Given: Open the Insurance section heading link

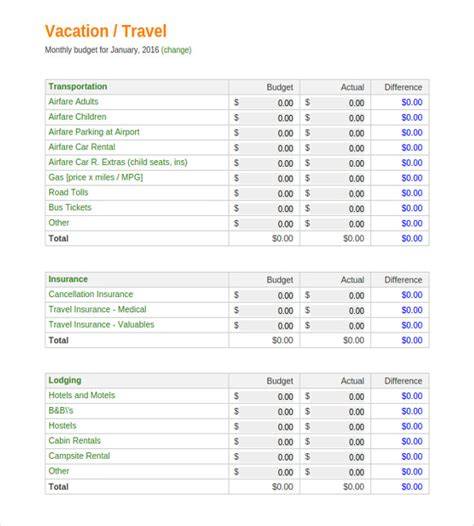Looking at the screenshot, I should (x=68, y=279).
